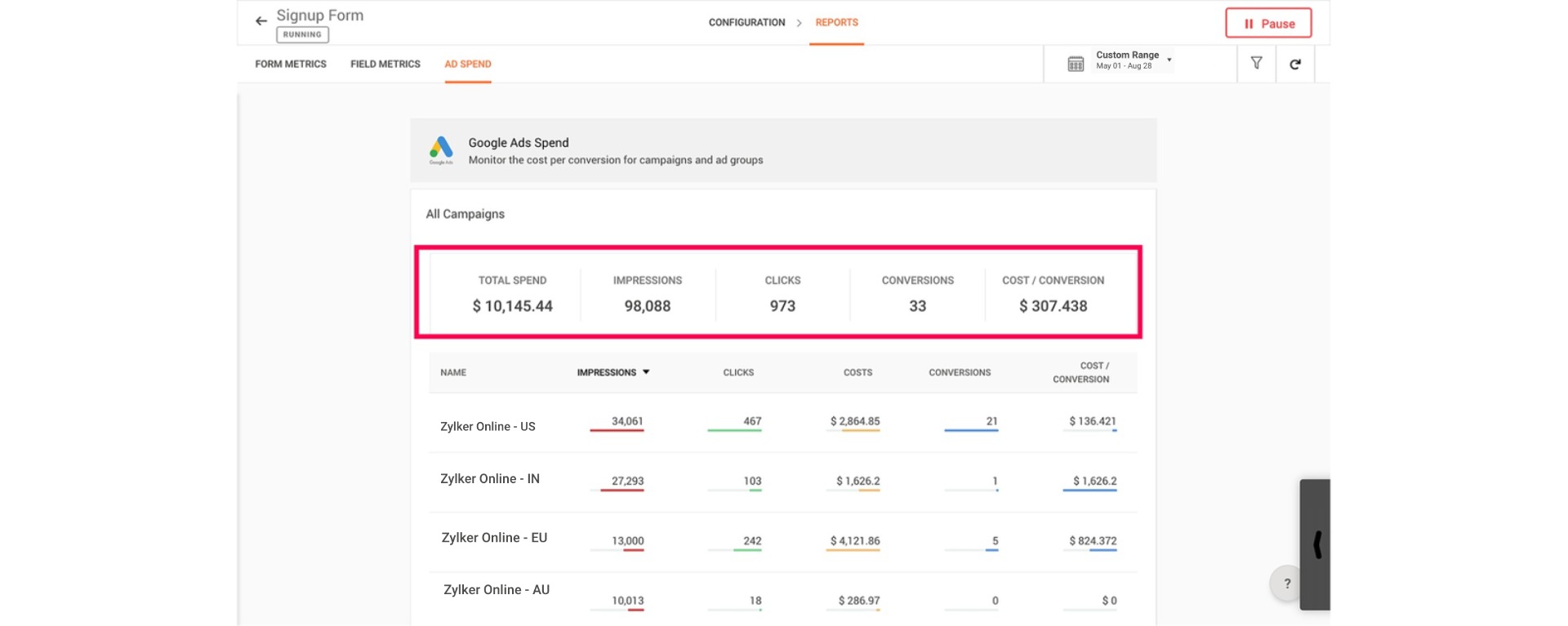Click the calendar icon for date range

pyautogui.click(x=1076, y=64)
